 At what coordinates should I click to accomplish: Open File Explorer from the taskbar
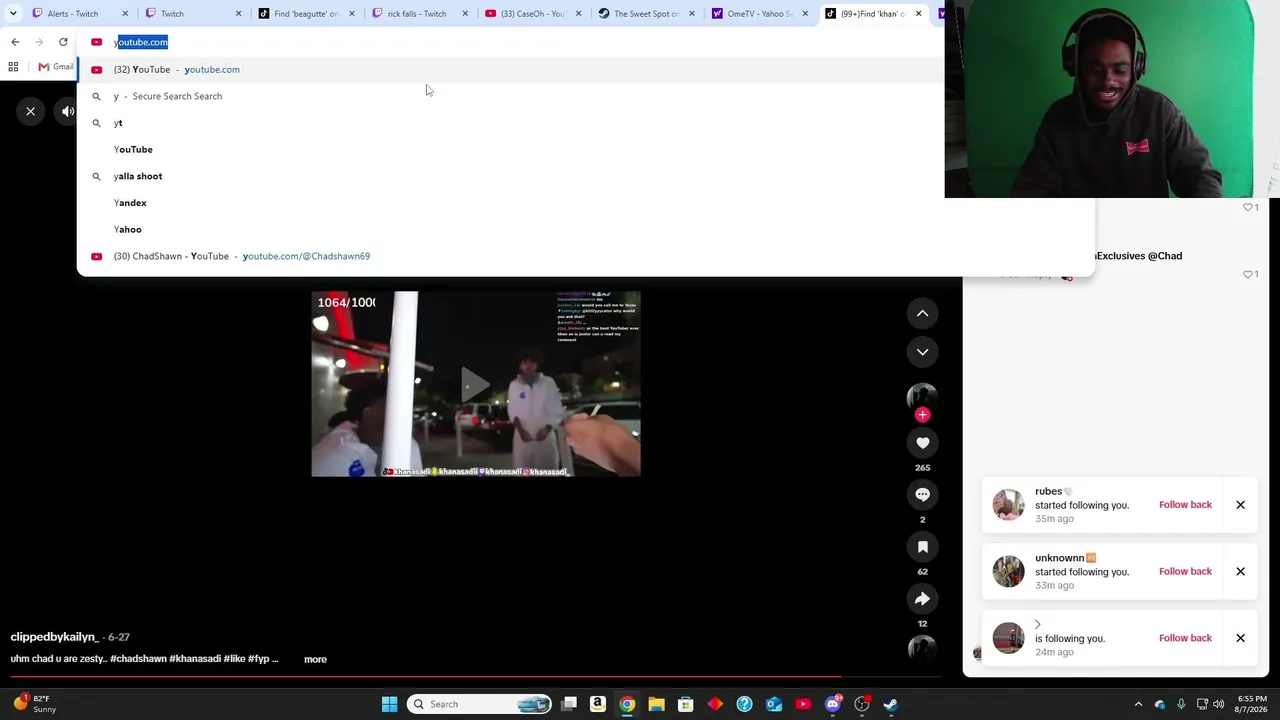(656, 704)
